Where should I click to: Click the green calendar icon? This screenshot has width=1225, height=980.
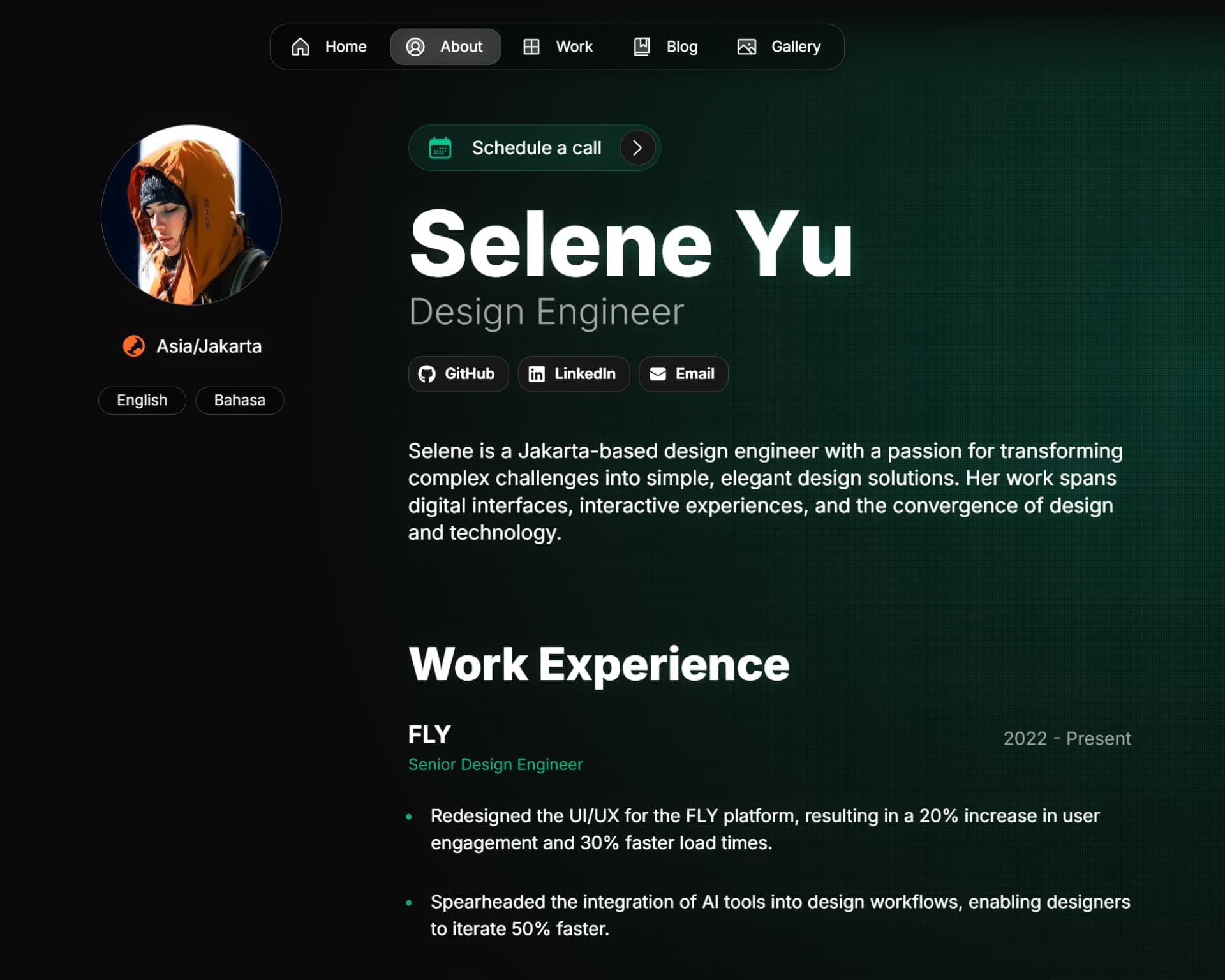pyautogui.click(x=440, y=148)
